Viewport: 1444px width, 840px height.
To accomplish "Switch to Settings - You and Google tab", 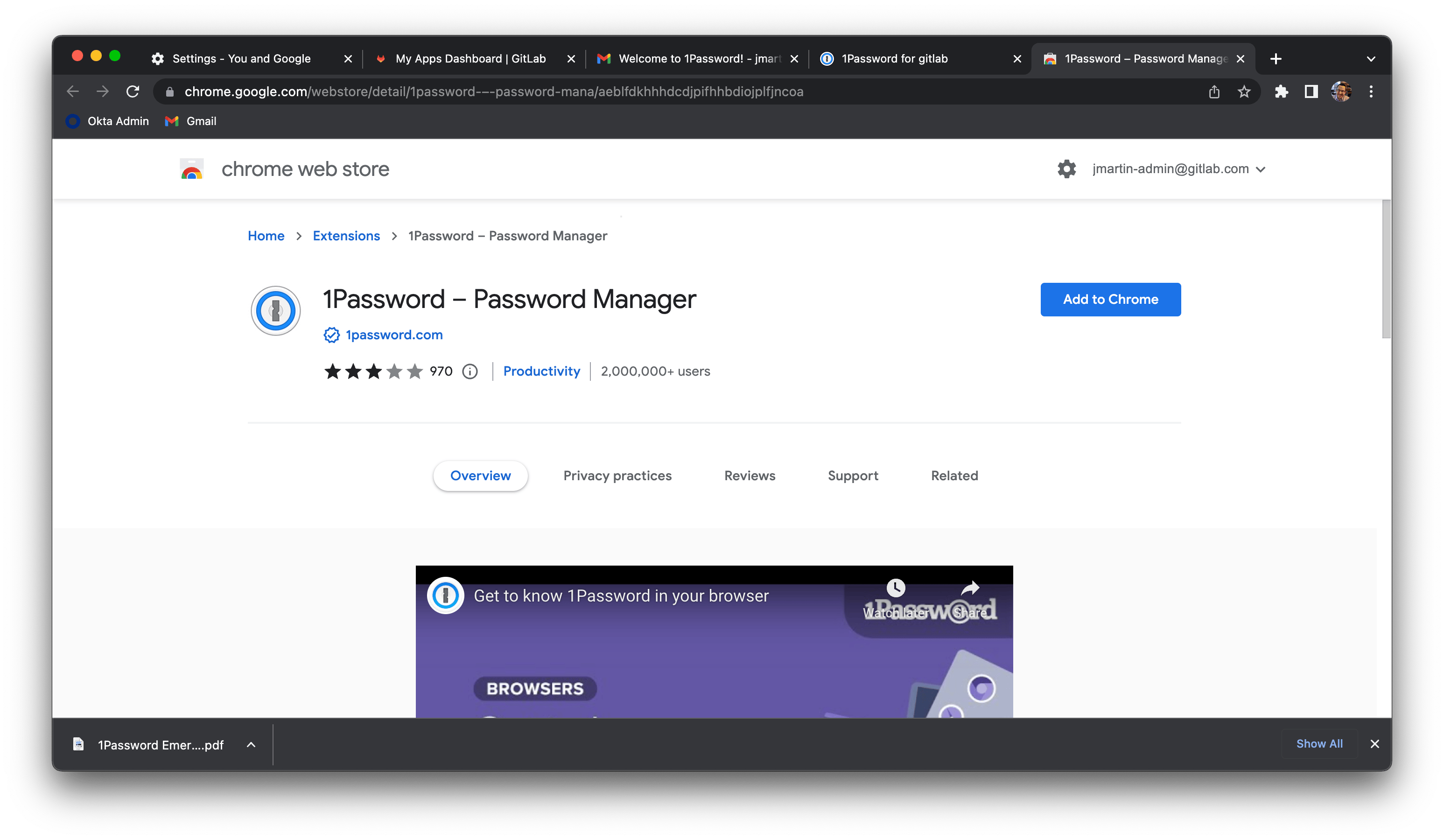I will (241, 59).
